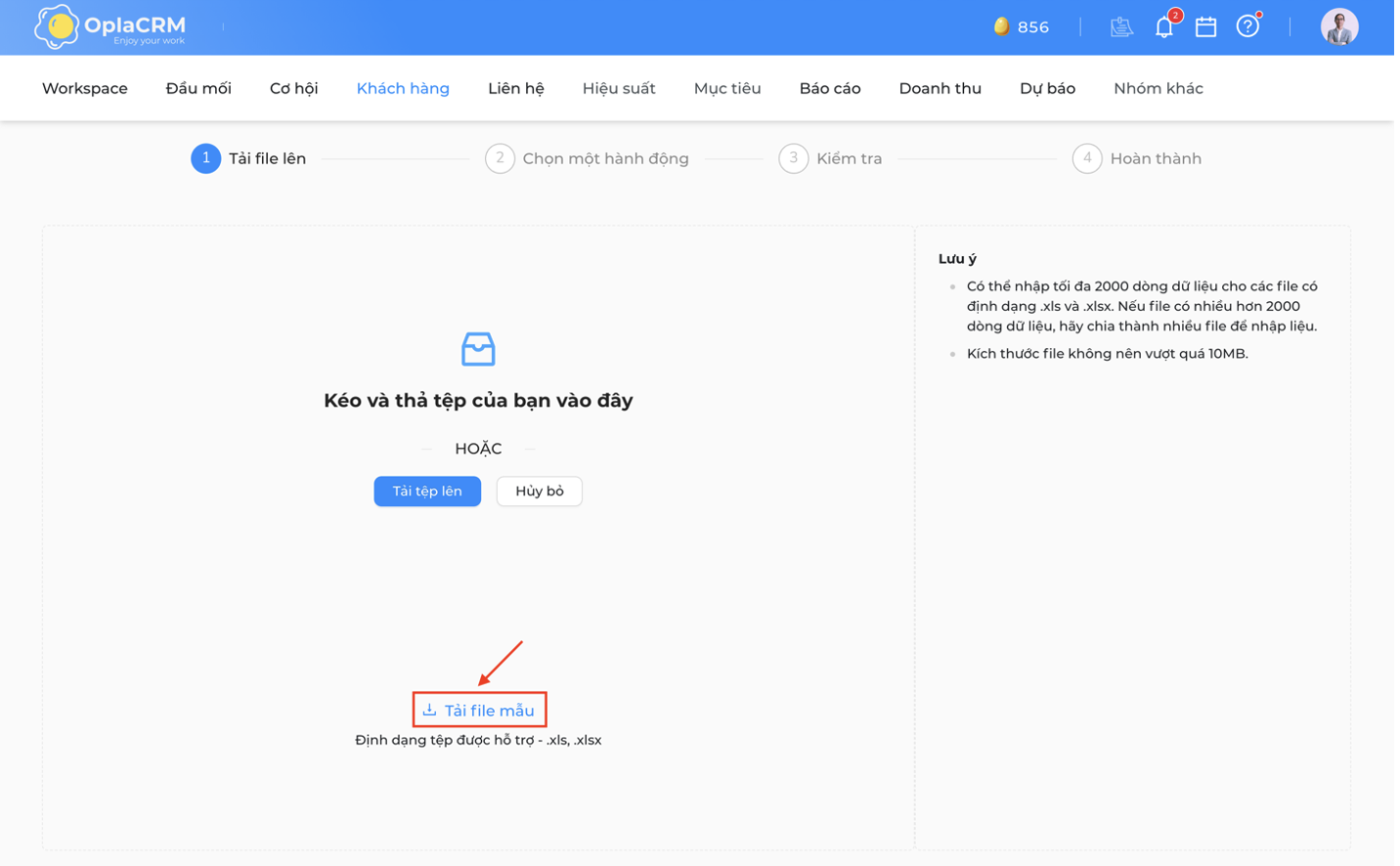This screenshot has width=1400, height=866.
Task: Click the text Kéo và thả tệp của bạn vào đây
Action: point(478,400)
